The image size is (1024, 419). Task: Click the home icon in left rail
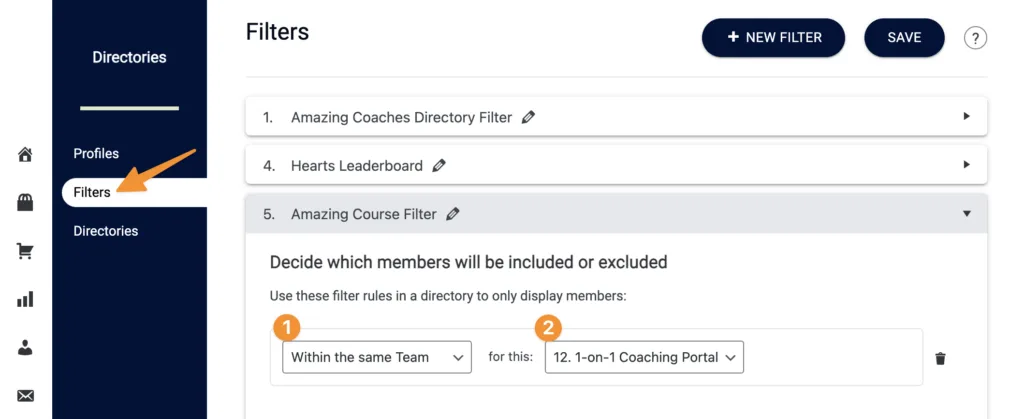[x=26, y=155]
